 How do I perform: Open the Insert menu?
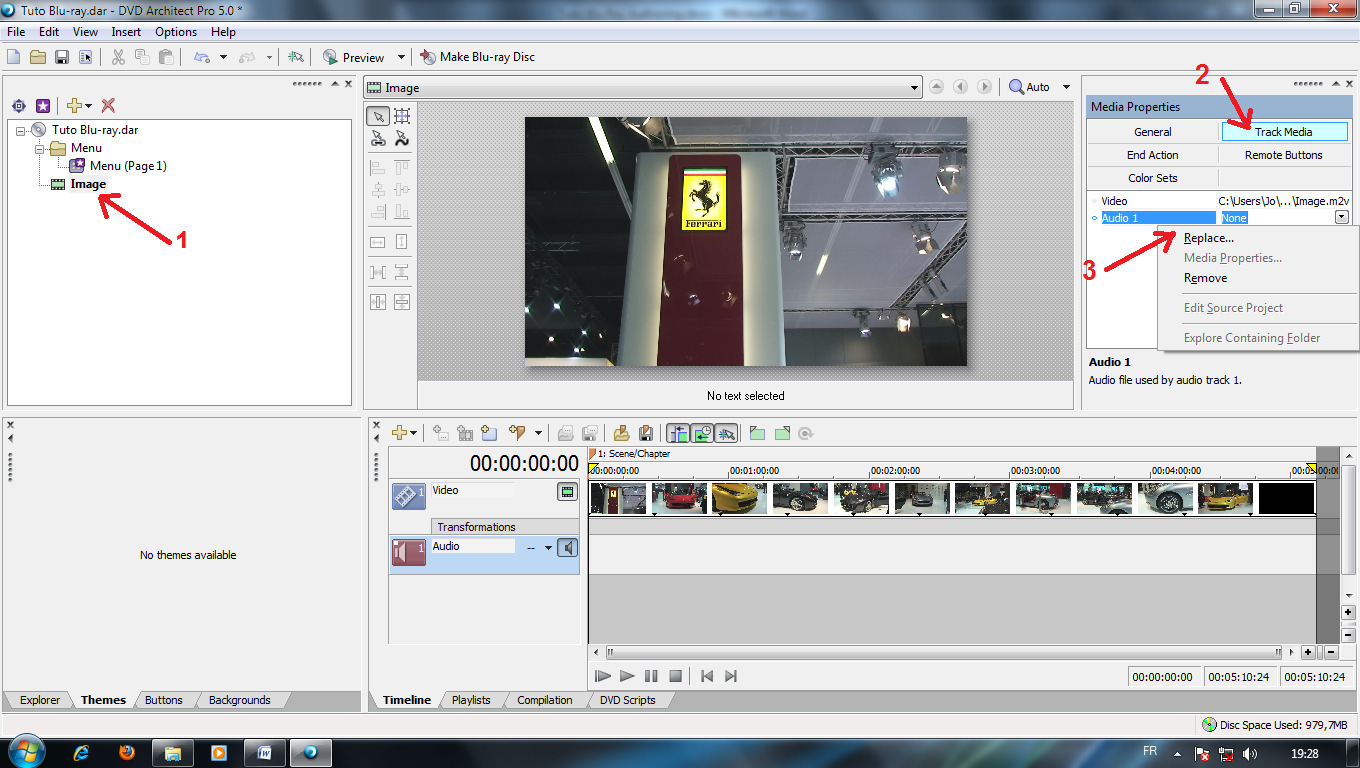click(x=126, y=32)
